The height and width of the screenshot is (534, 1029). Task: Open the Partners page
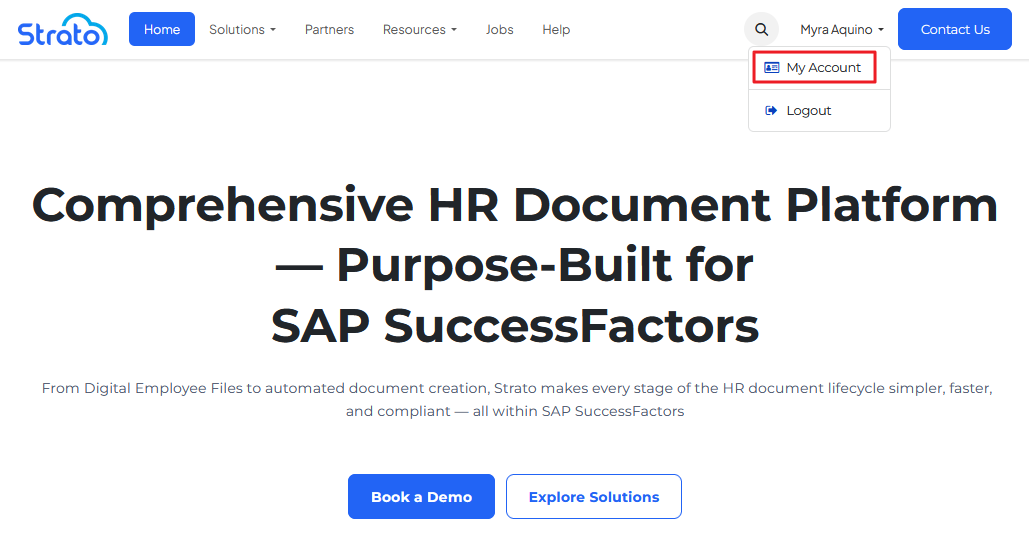[x=329, y=30]
